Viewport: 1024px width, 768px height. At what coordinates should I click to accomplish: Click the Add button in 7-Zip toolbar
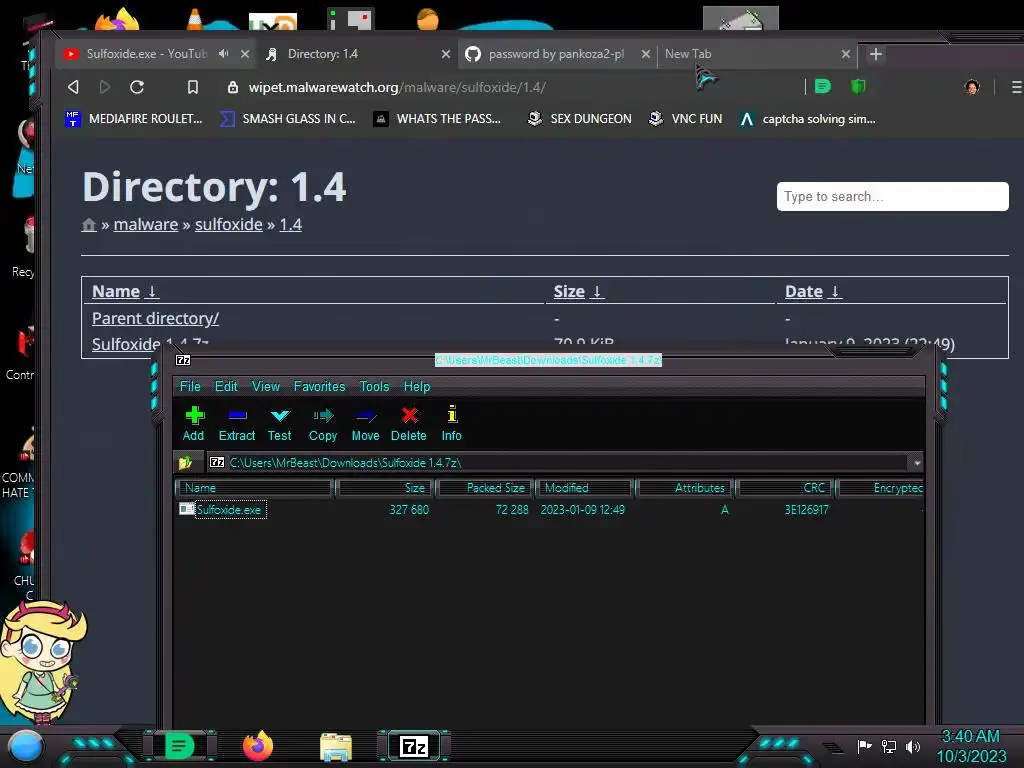pyautogui.click(x=193, y=423)
